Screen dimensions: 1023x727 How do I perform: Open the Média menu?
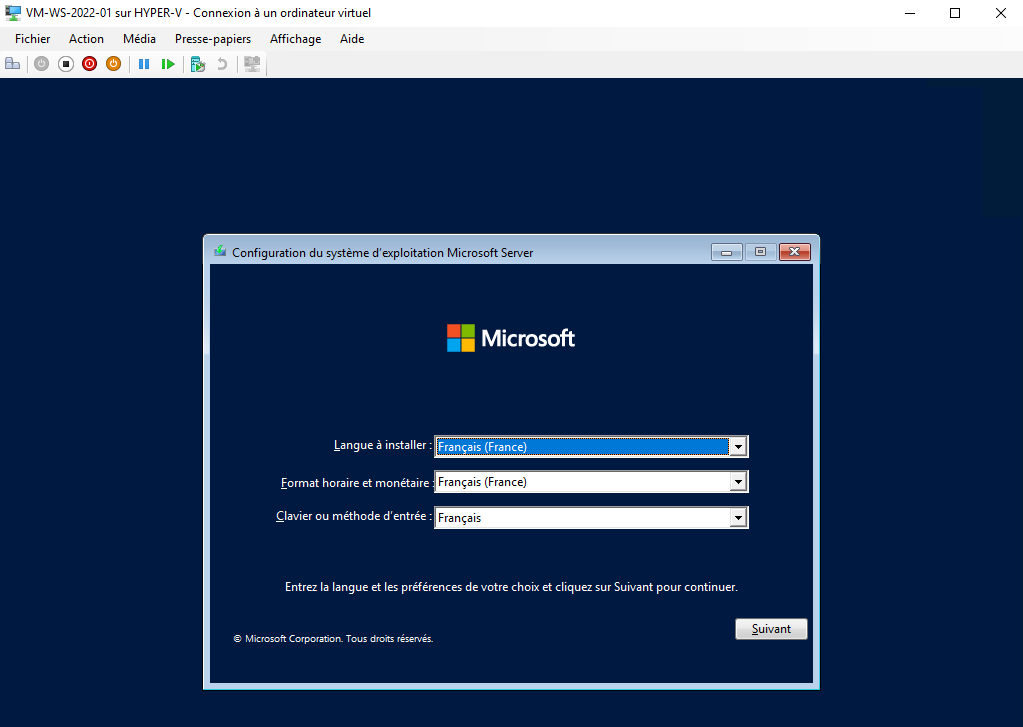click(139, 39)
